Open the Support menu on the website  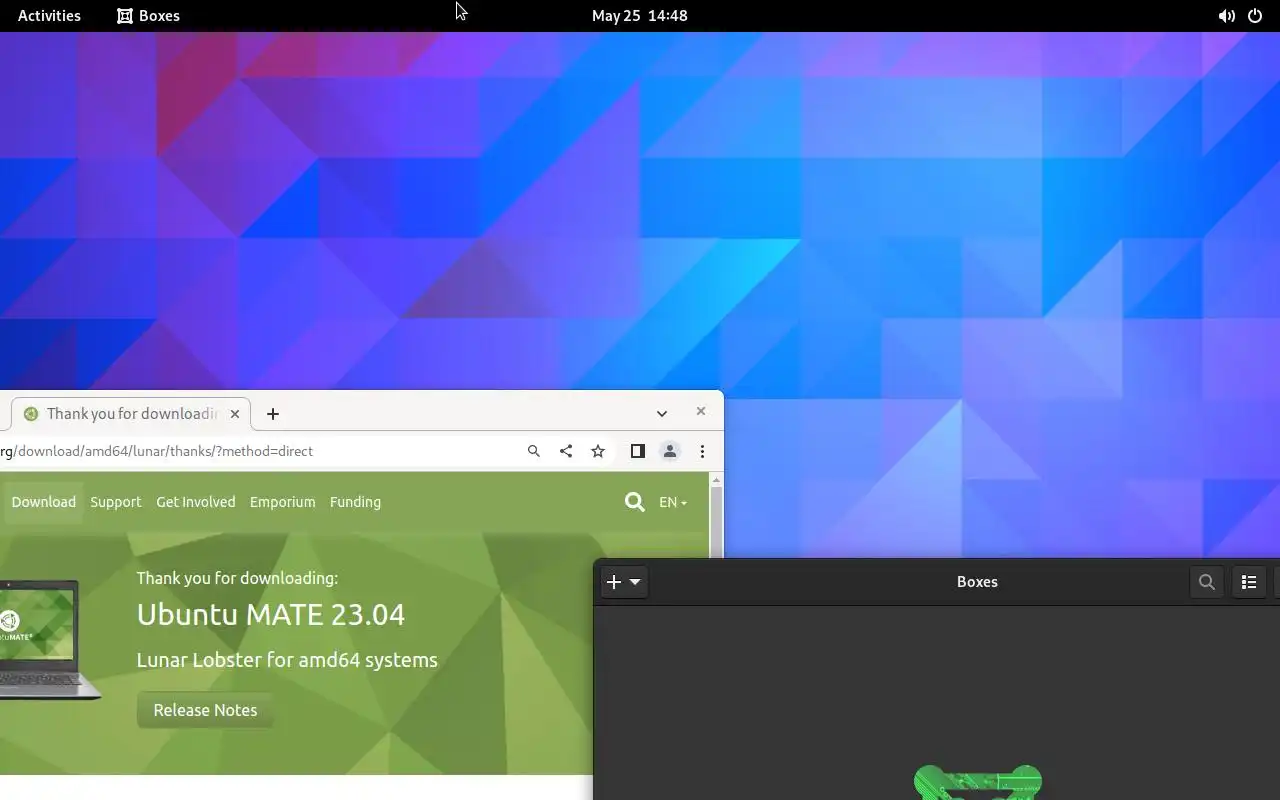tap(116, 502)
